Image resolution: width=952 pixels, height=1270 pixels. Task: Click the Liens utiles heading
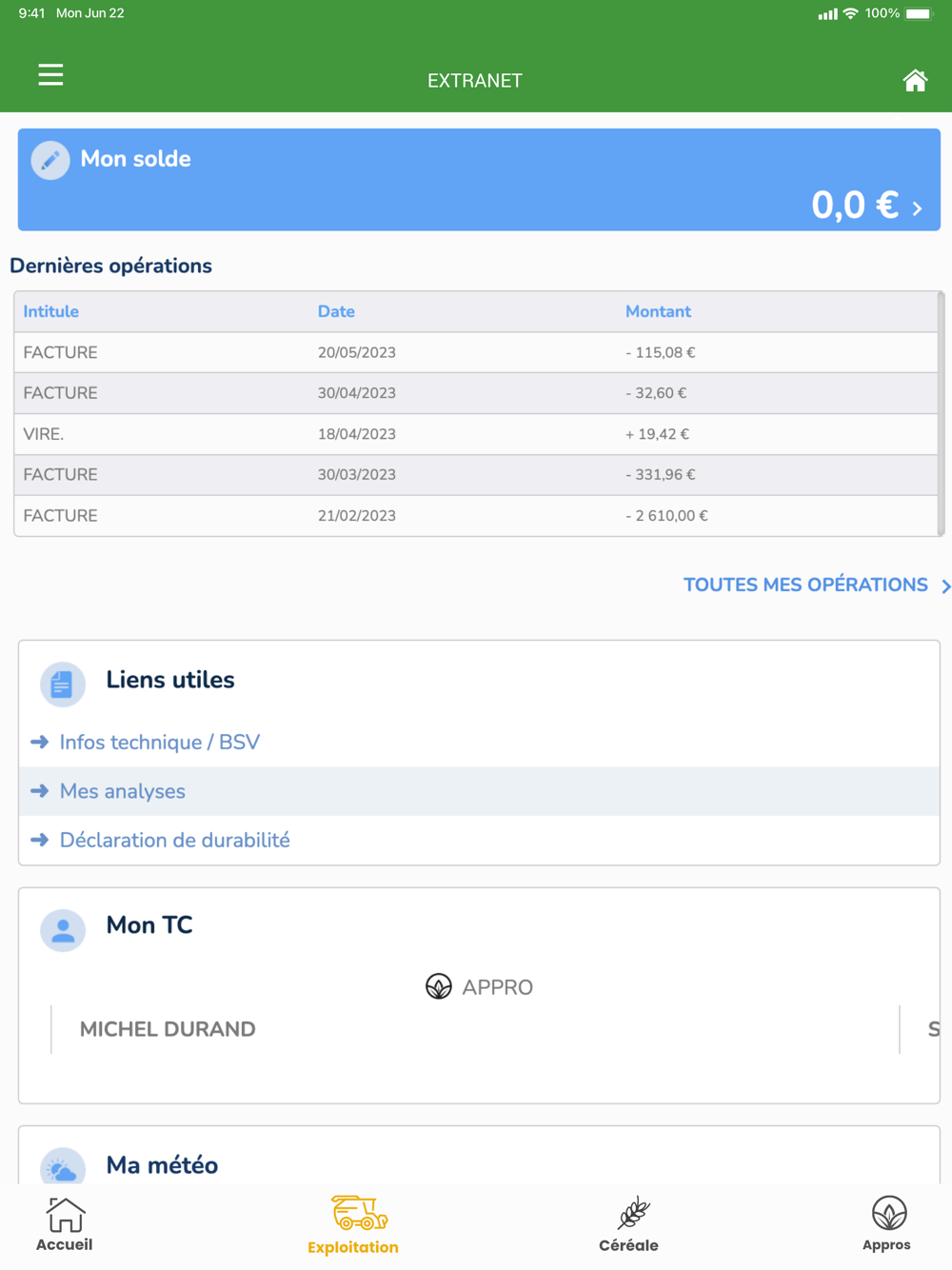point(170,680)
